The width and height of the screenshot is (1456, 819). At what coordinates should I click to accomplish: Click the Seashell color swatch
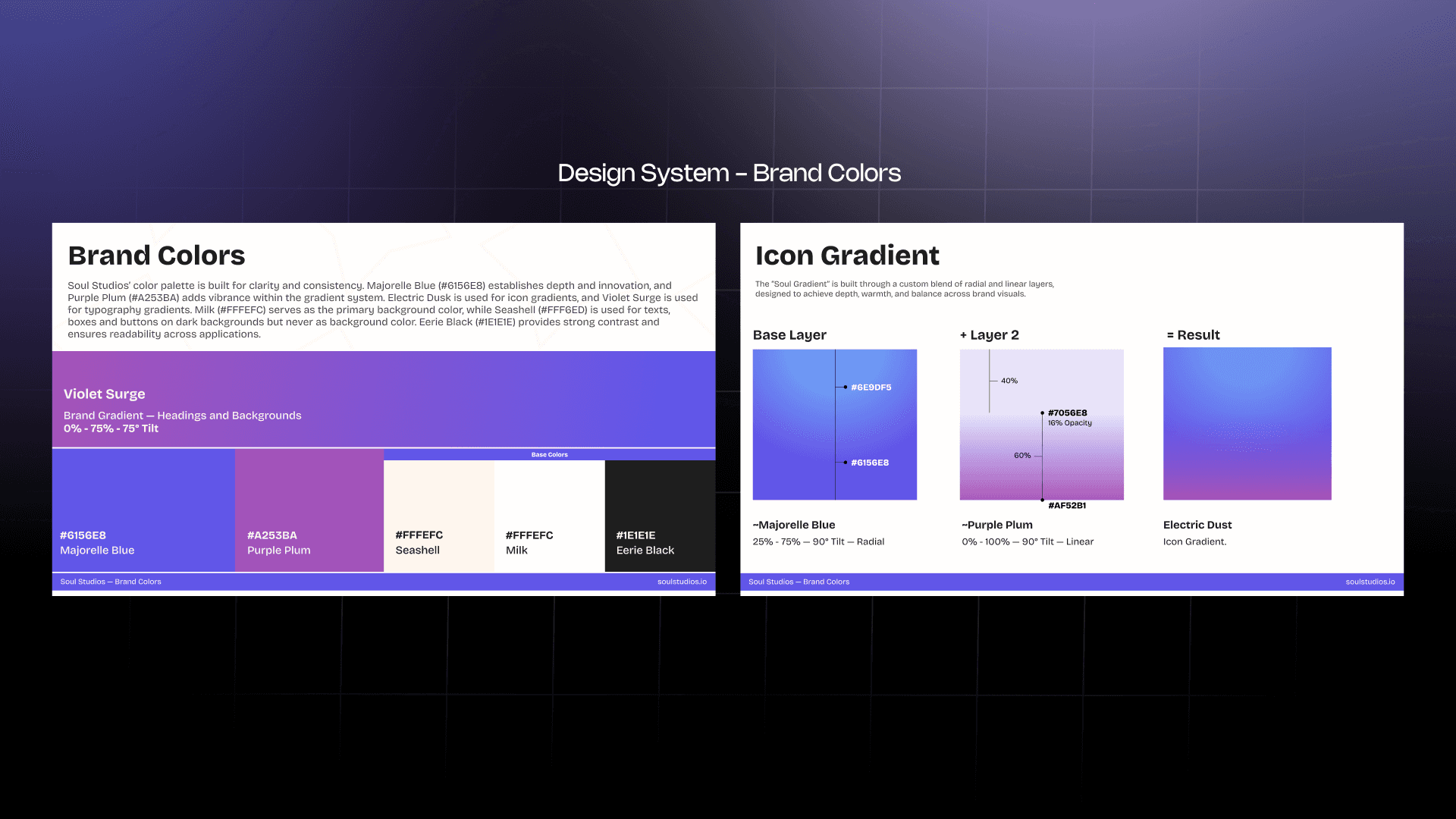coord(438,514)
